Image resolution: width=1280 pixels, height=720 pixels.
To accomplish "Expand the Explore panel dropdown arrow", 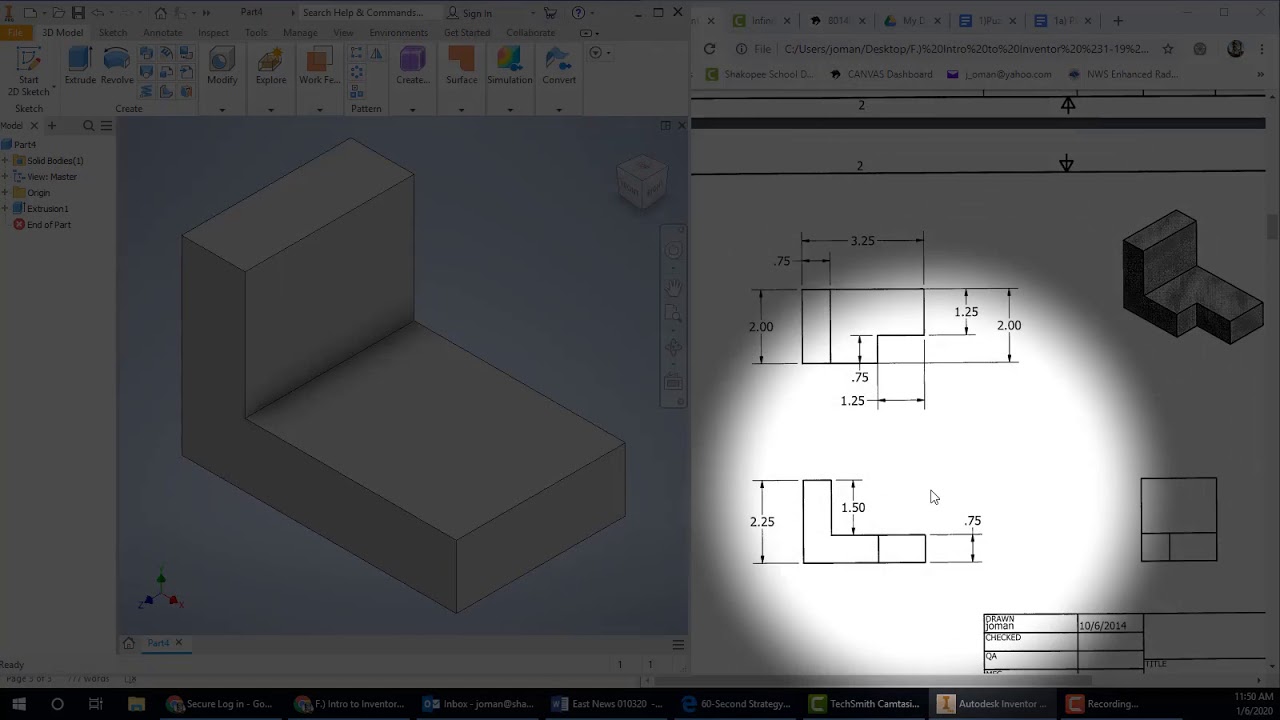I will pyautogui.click(x=271, y=109).
